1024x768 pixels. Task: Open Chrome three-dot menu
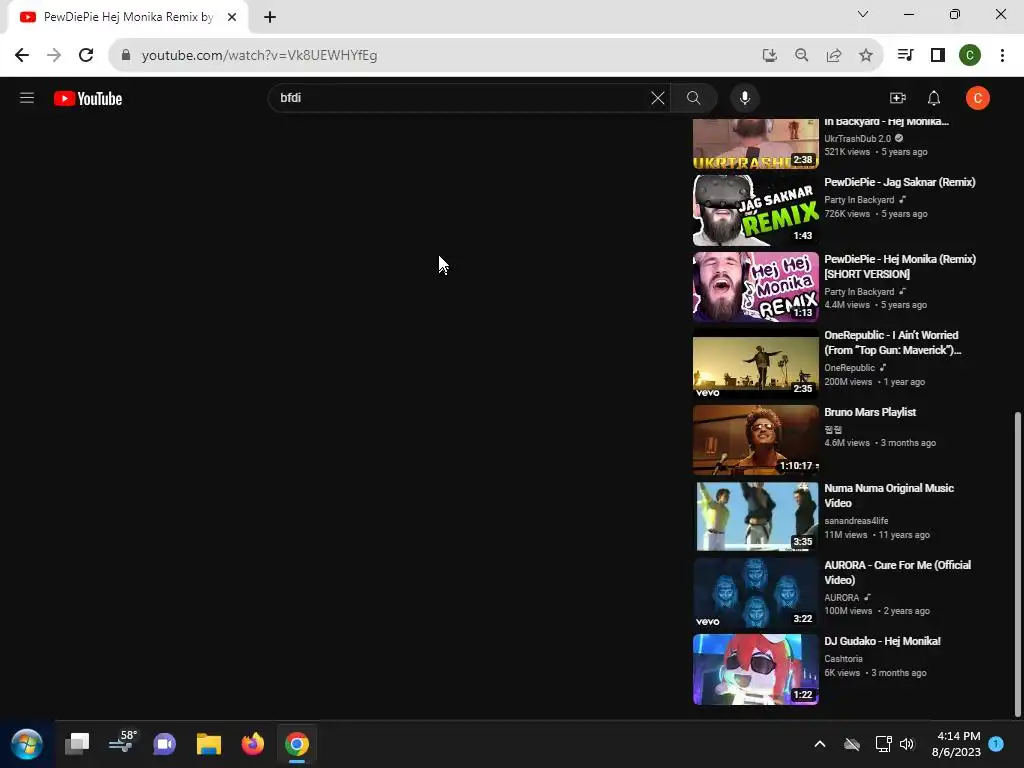(x=1002, y=55)
